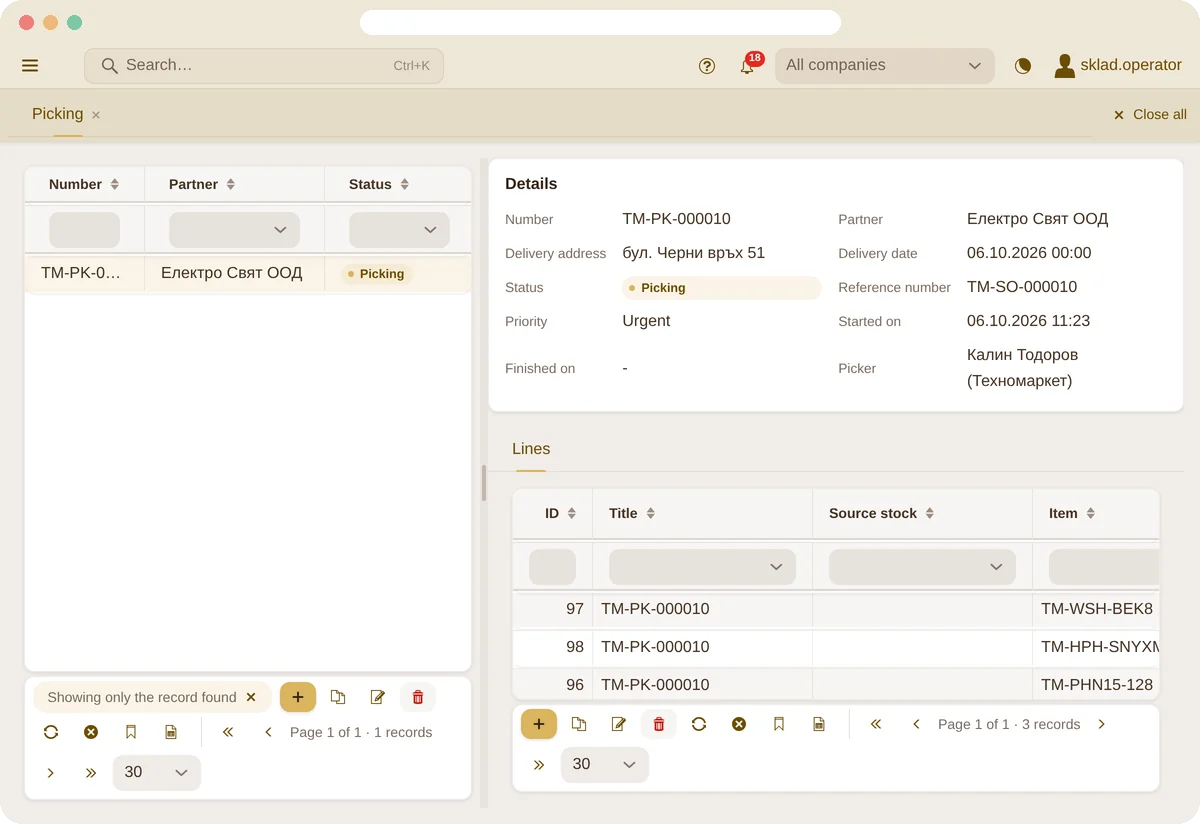Viewport: 1200px width, 824px height.
Task: Add a new picking record with plus
Action: 298,697
